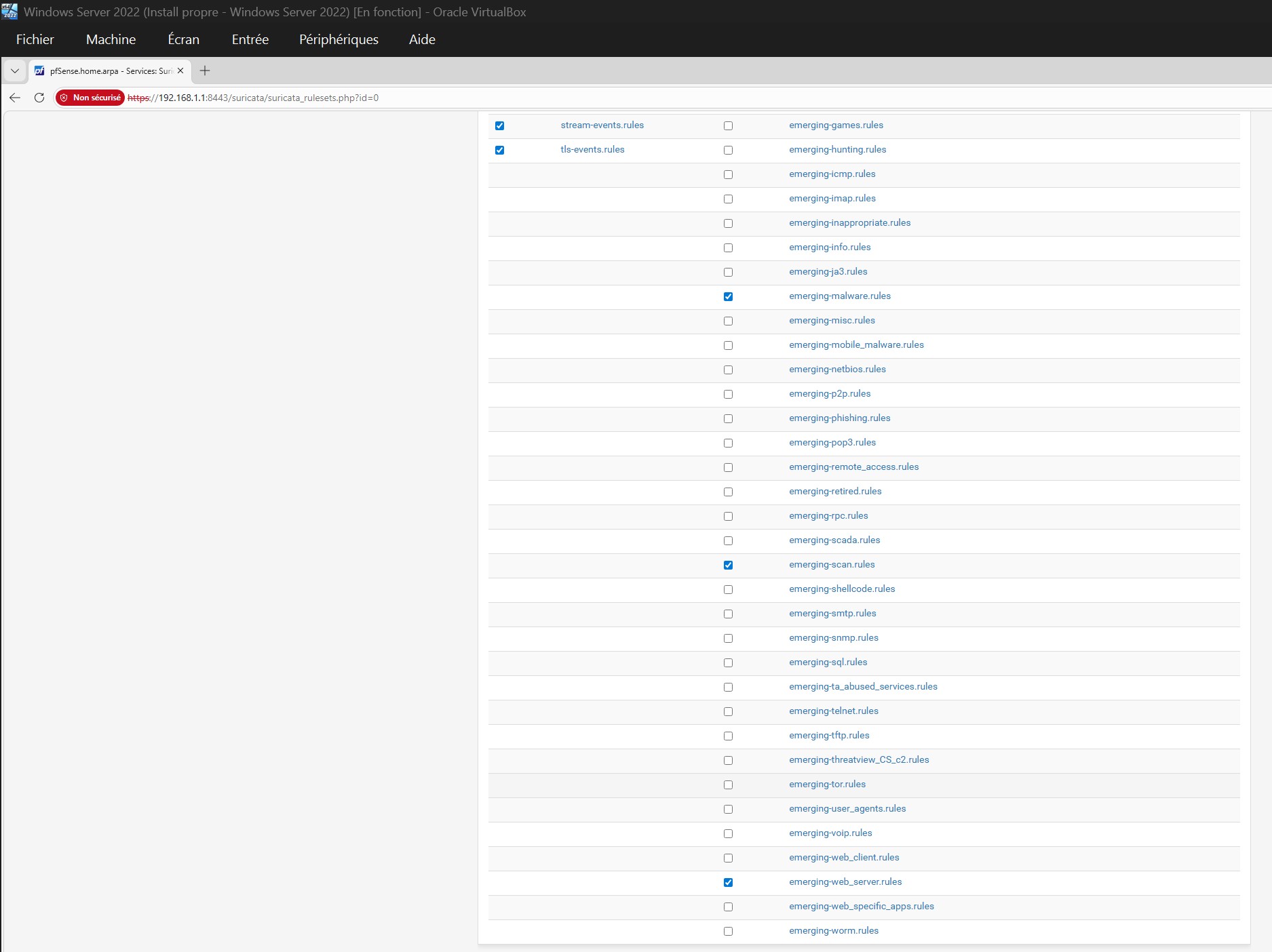
Task: Open the emerging-snmp.rules link
Action: click(x=834, y=637)
